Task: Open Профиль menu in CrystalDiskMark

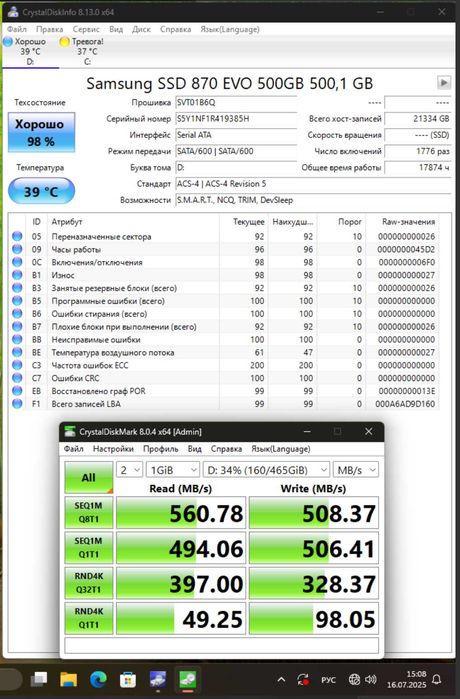Action: click(160, 449)
